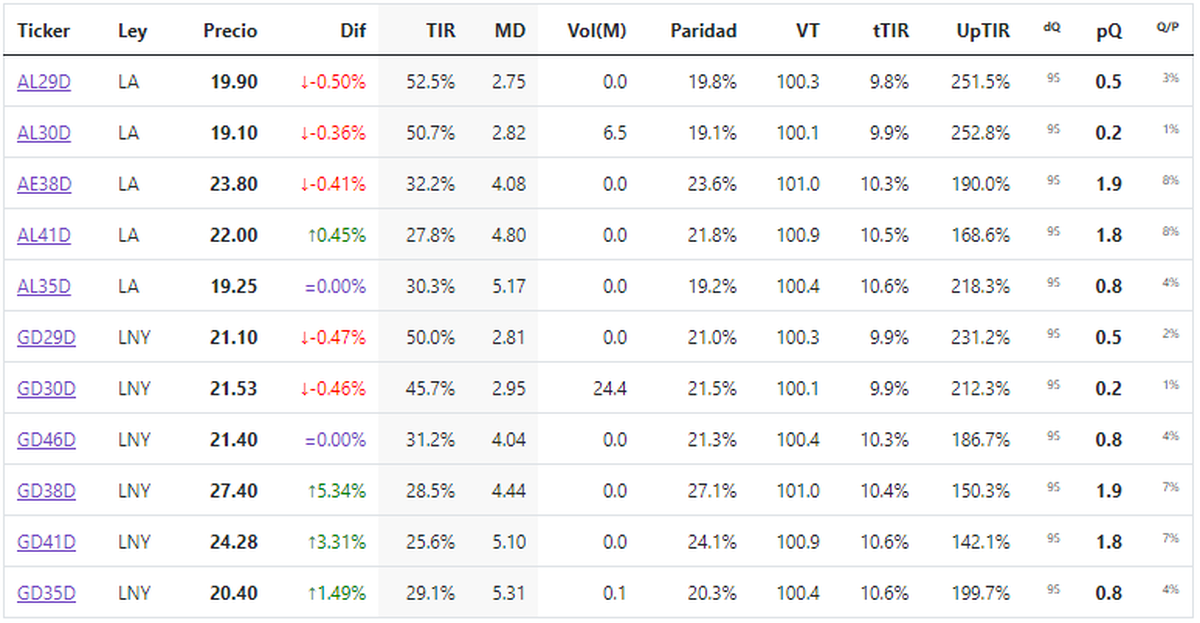
Task: Click the Ley column header
Action: pos(132,31)
